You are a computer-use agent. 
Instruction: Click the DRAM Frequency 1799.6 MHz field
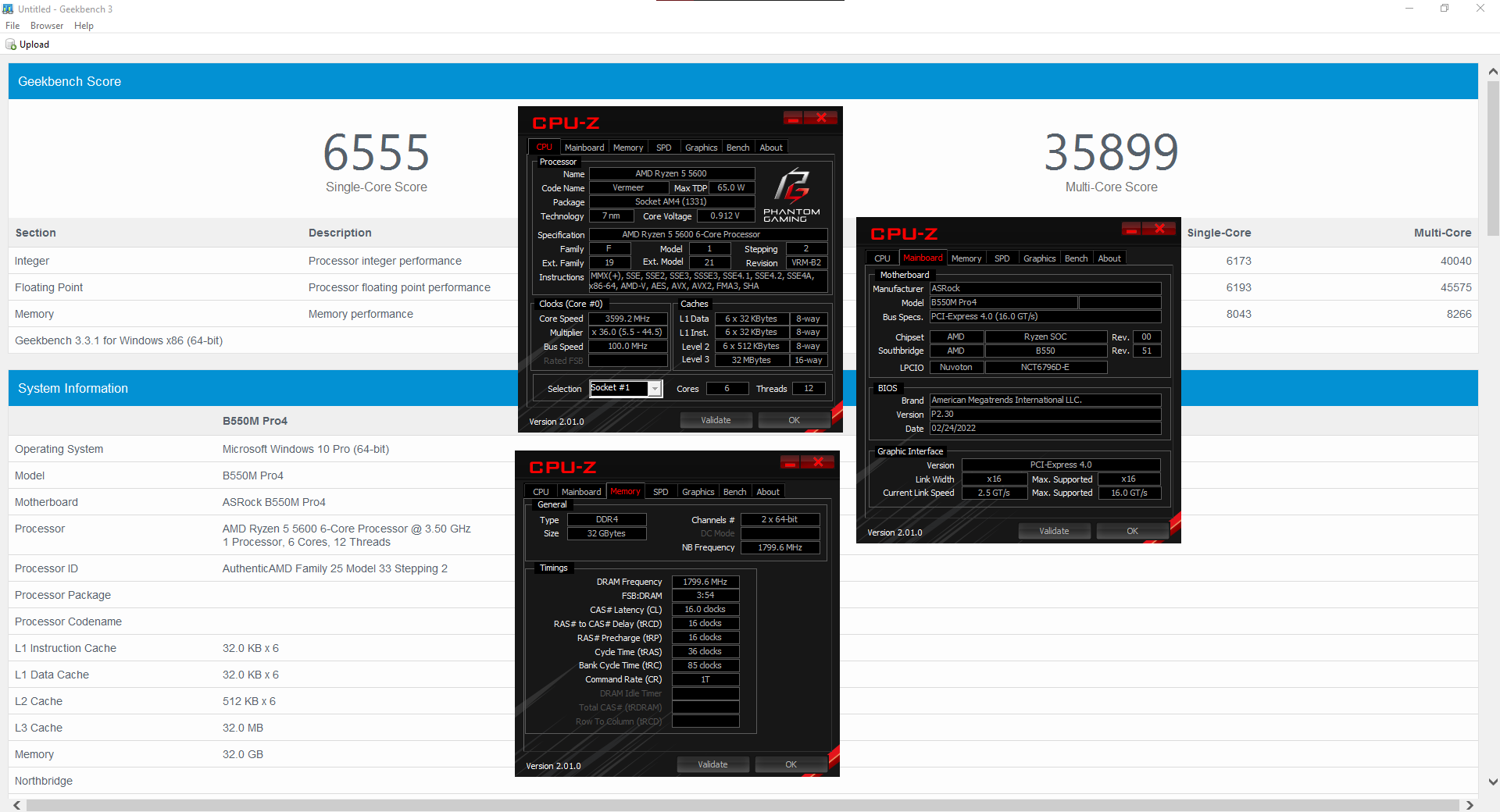[705, 582]
